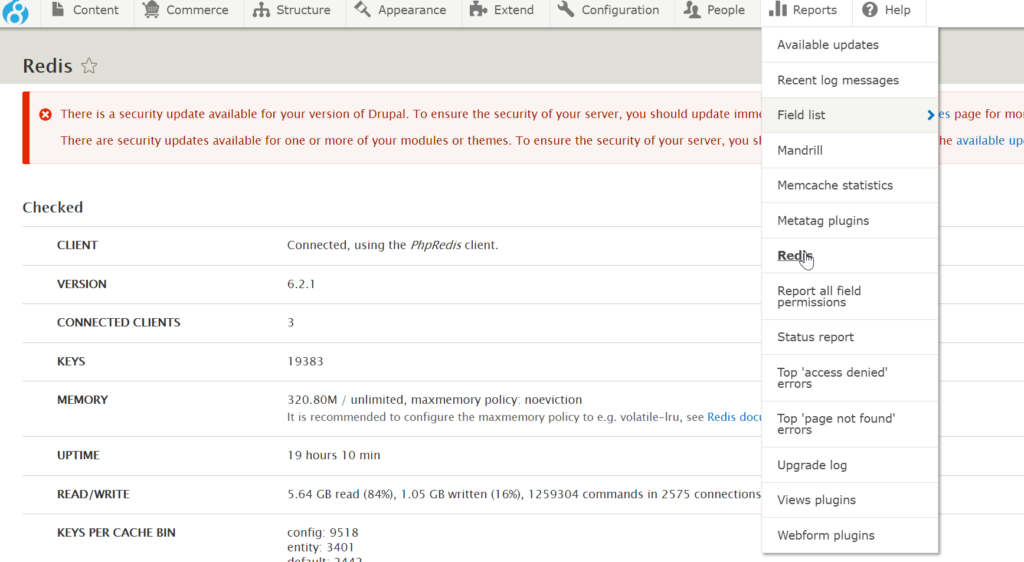1024x562 pixels.
Task: Select Available updates from Reports dropdown
Action: [850, 45]
